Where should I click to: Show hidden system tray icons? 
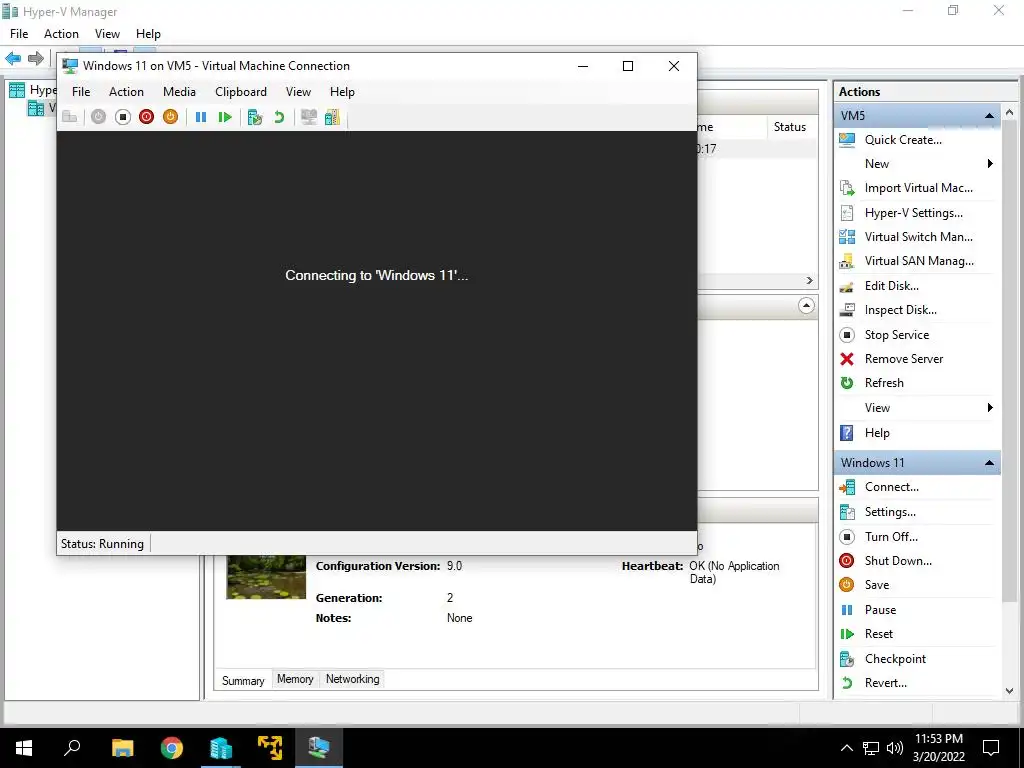click(846, 748)
